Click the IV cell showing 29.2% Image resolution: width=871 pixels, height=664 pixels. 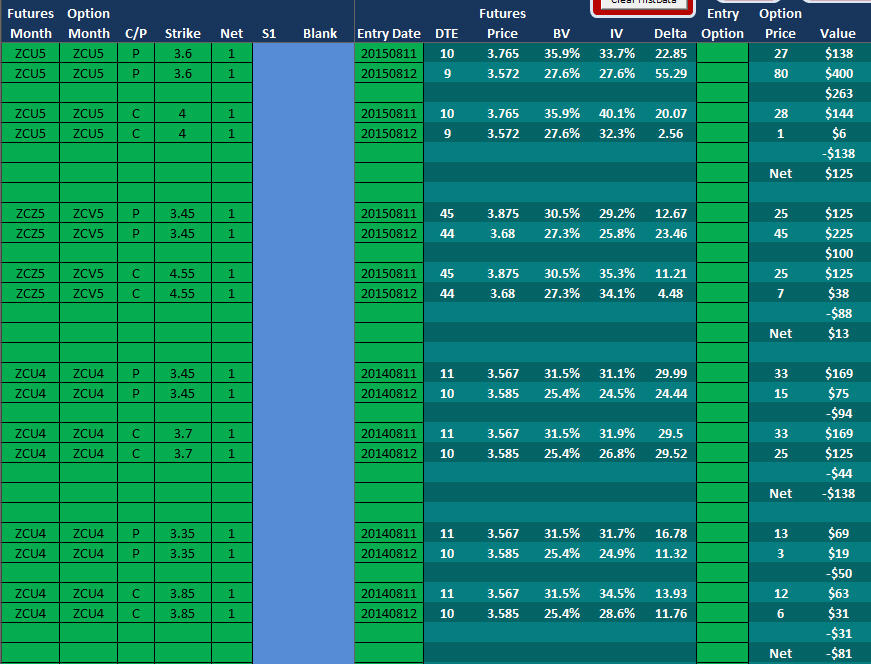(617, 213)
